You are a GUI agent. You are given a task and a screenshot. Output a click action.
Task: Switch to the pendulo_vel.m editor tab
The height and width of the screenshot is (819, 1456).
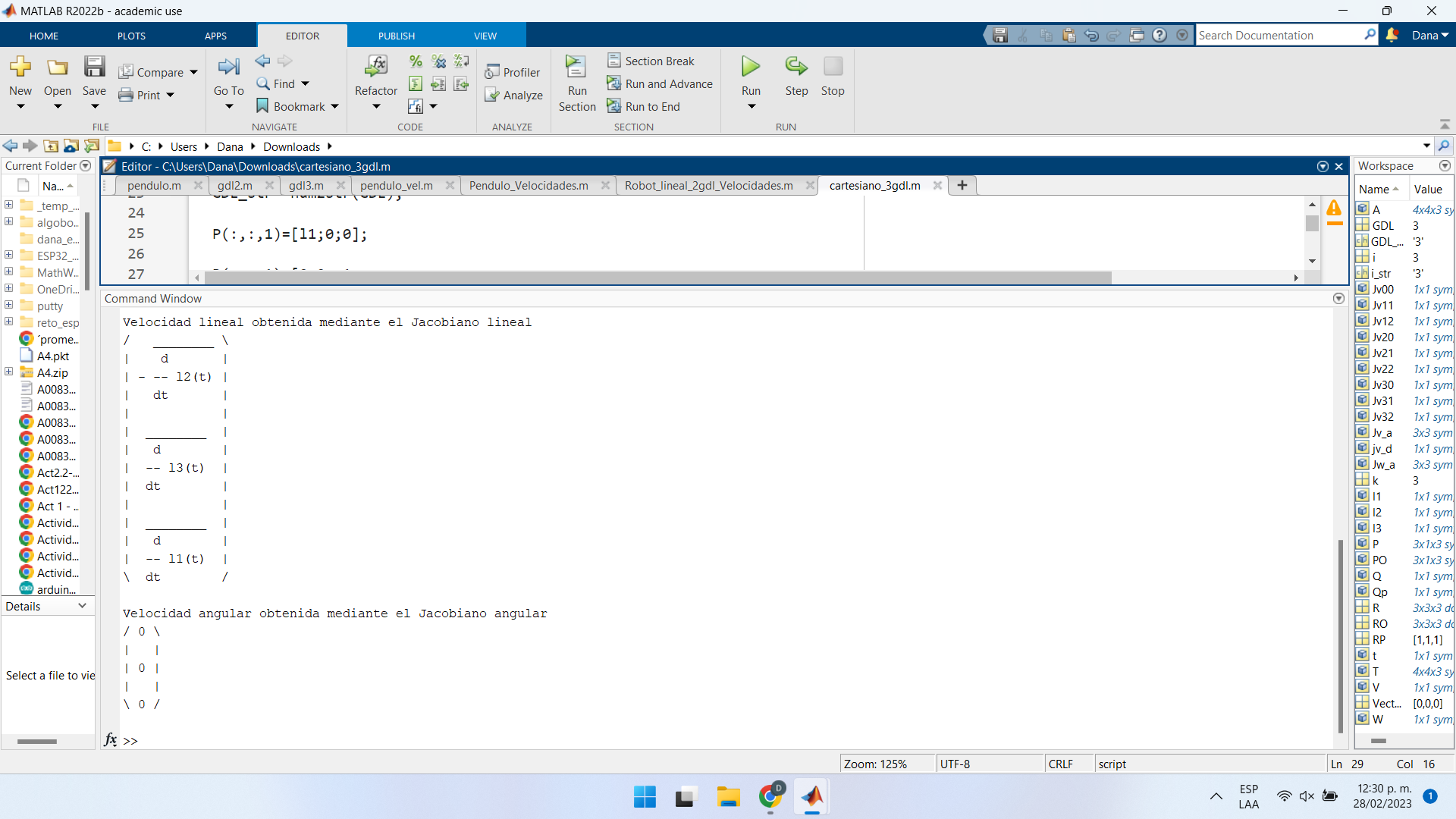(x=396, y=186)
